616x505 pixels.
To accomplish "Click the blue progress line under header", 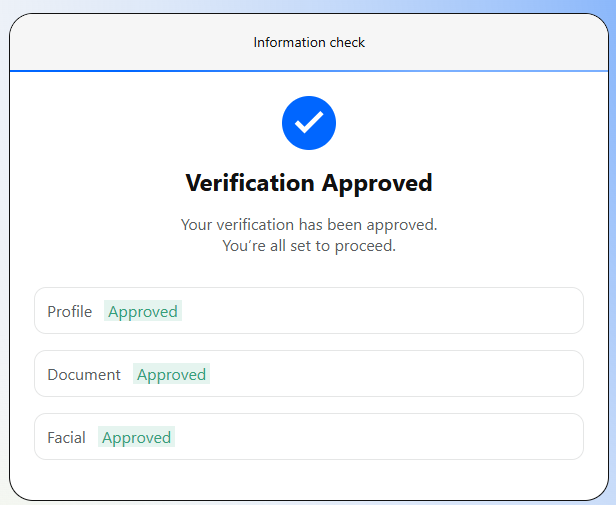I will coord(309,71).
